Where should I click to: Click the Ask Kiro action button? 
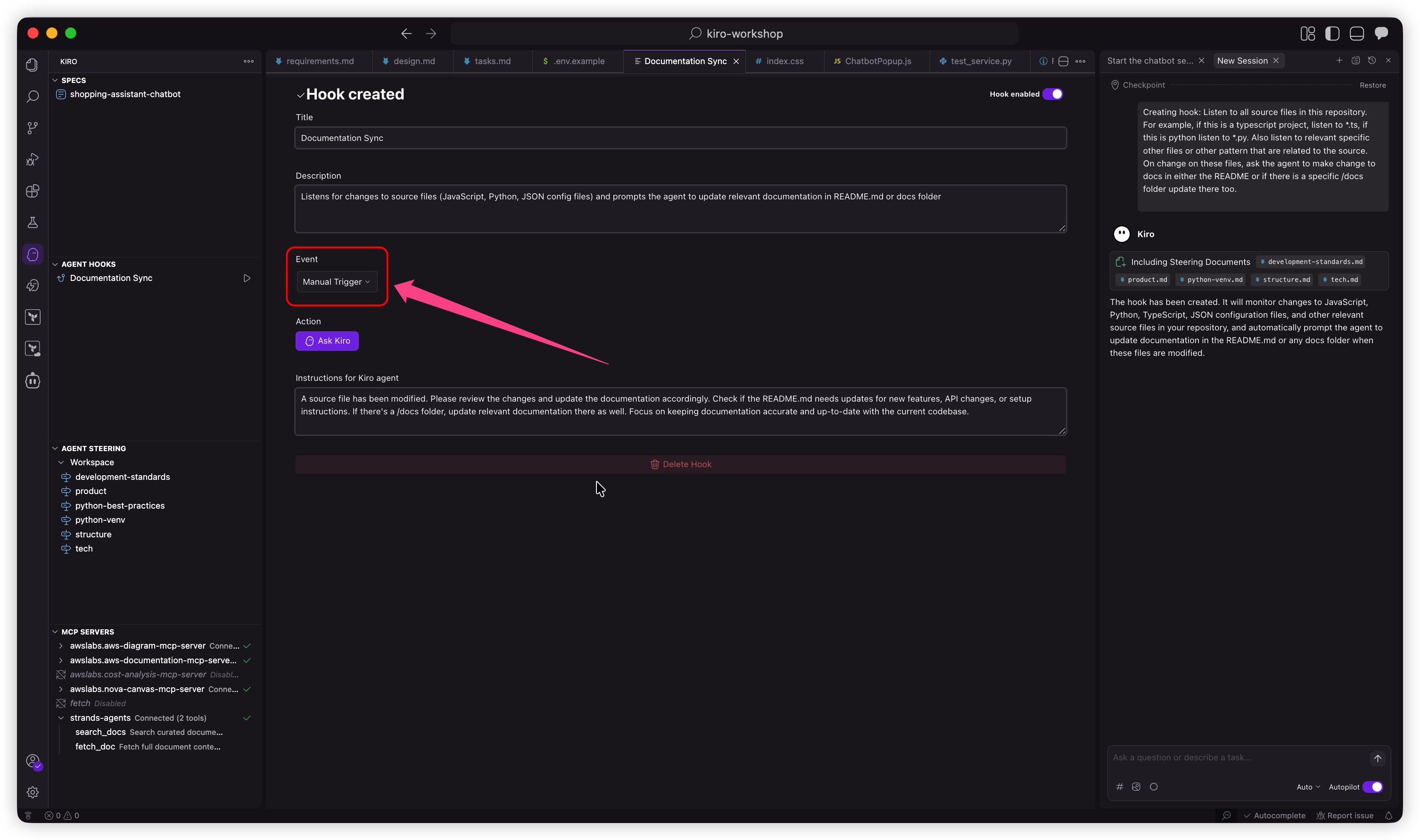coord(327,341)
